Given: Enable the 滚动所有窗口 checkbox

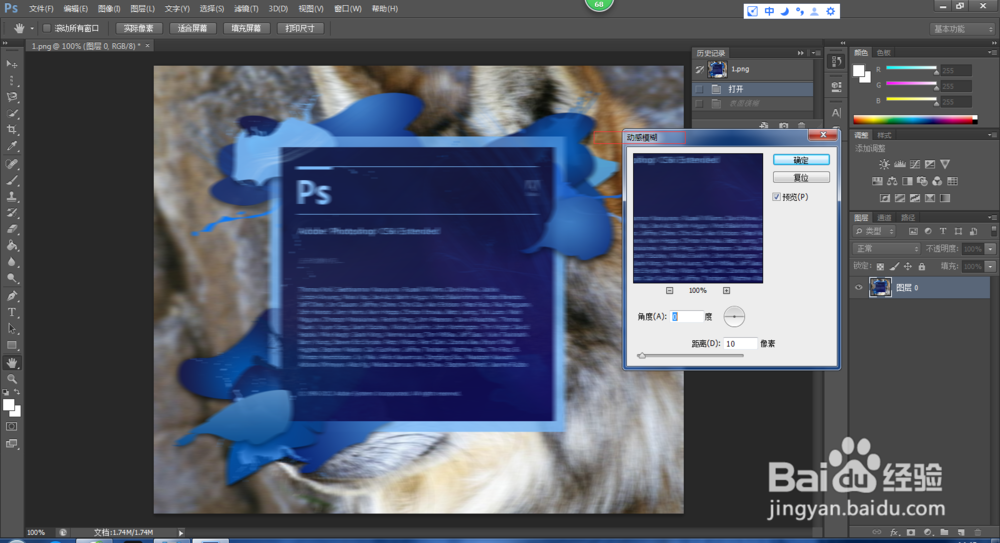Looking at the screenshot, I should point(47,28).
